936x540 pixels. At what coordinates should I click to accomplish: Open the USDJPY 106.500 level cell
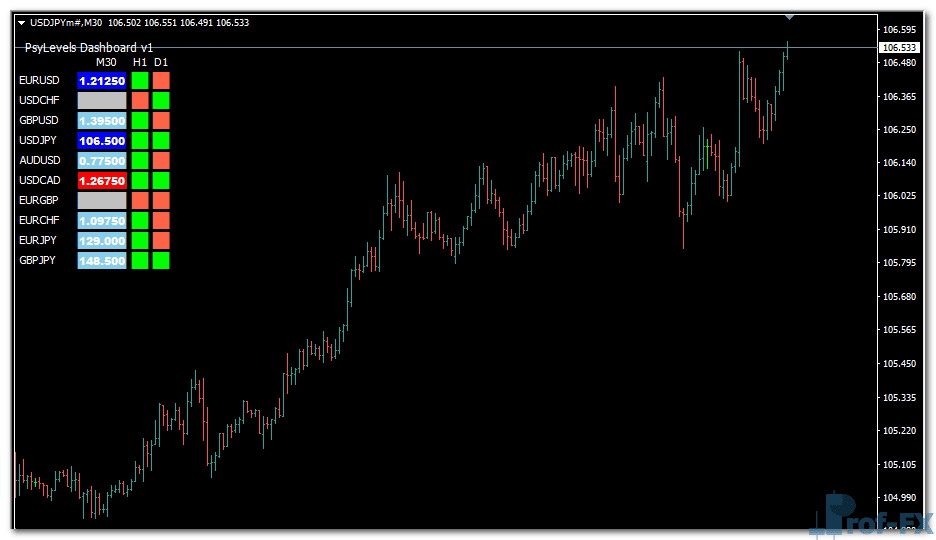click(102, 141)
